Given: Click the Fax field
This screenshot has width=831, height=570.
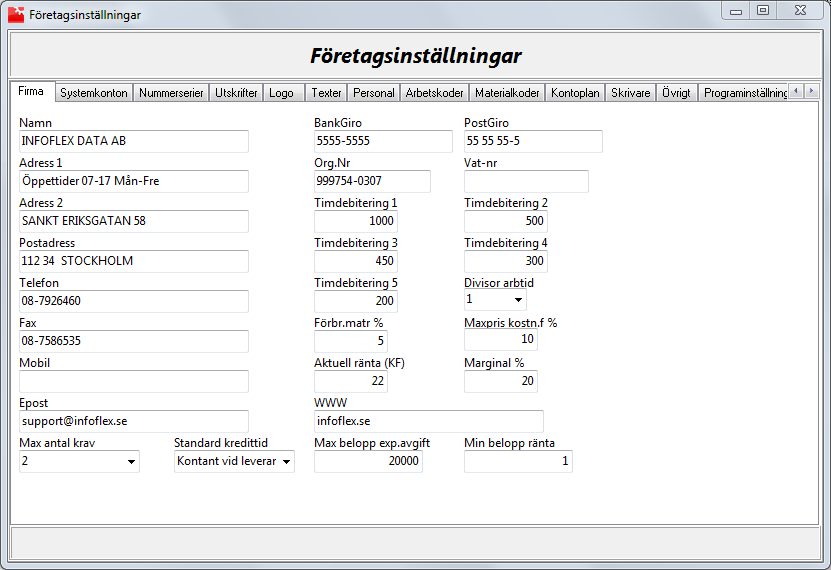Looking at the screenshot, I should point(134,341).
